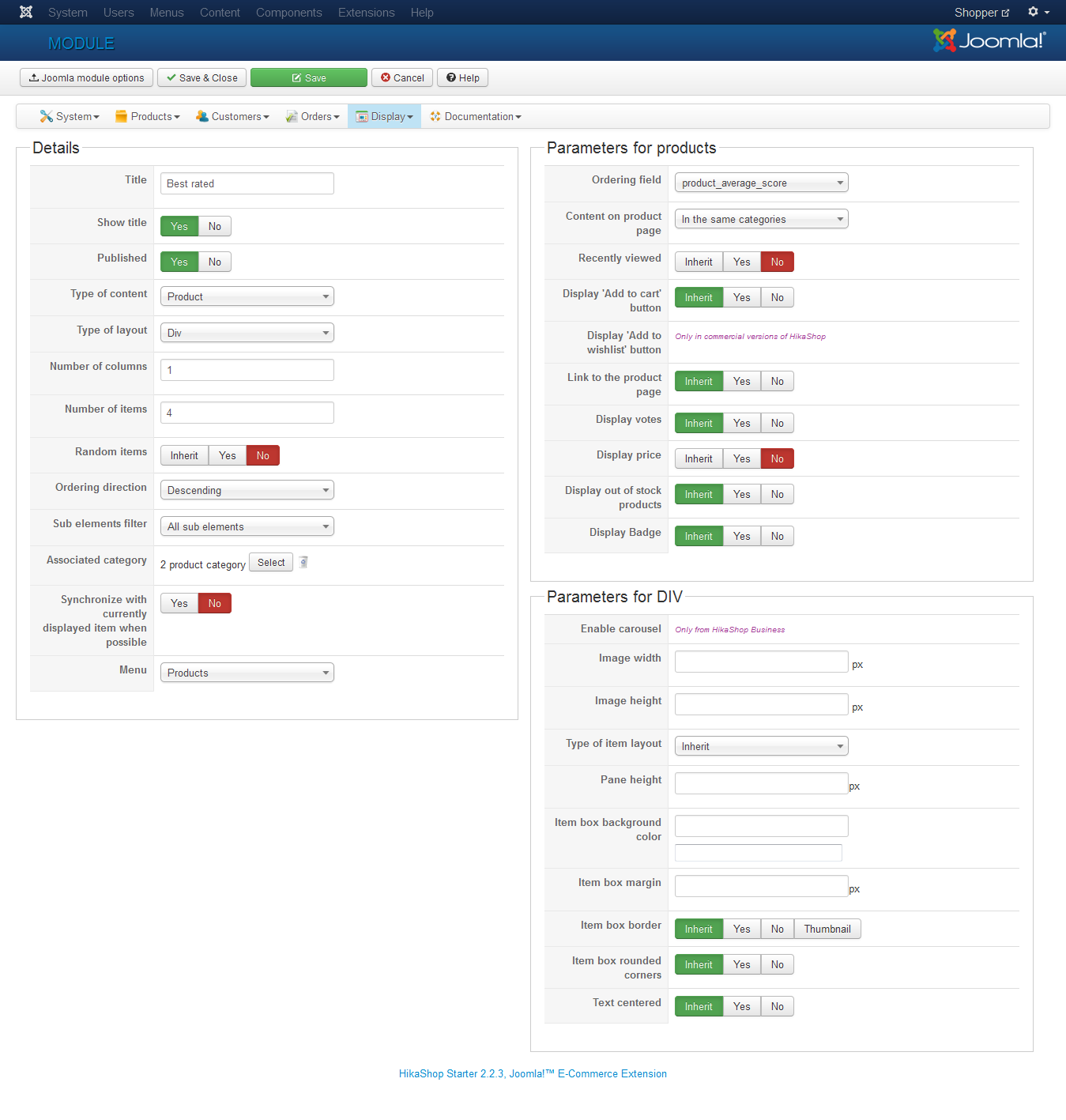Expand HikaShop Documentation dropdown menu
1066x1120 pixels.
click(x=476, y=116)
